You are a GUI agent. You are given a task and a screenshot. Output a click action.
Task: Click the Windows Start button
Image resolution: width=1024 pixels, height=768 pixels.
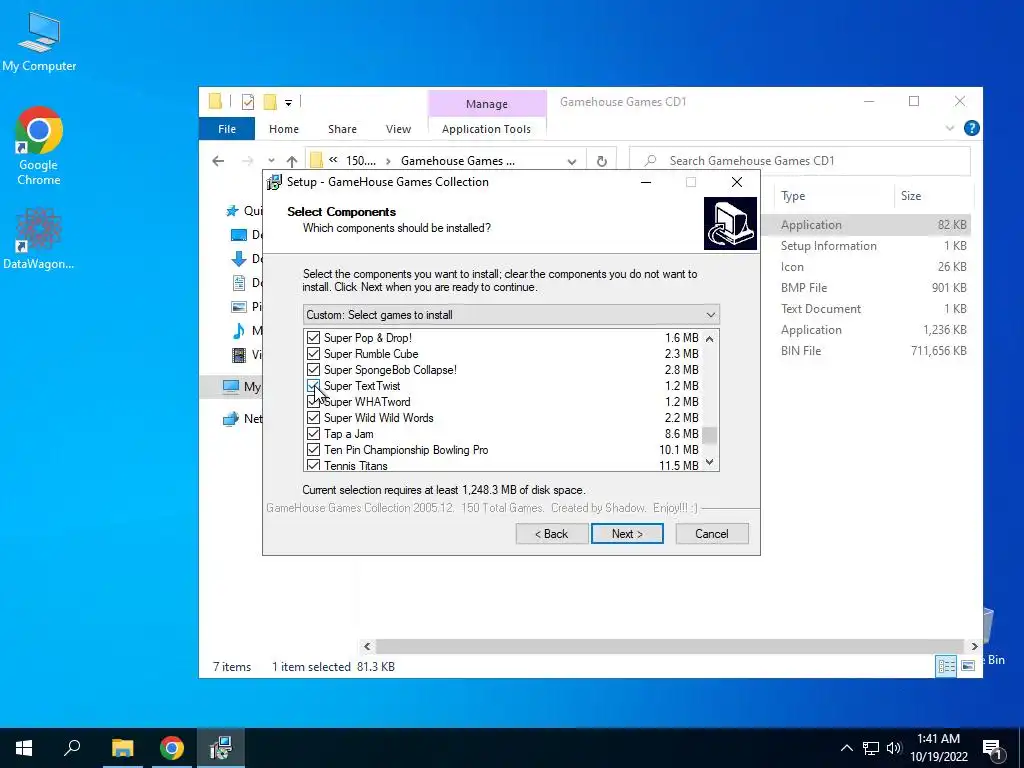pyautogui.click(x=24, y=748)
